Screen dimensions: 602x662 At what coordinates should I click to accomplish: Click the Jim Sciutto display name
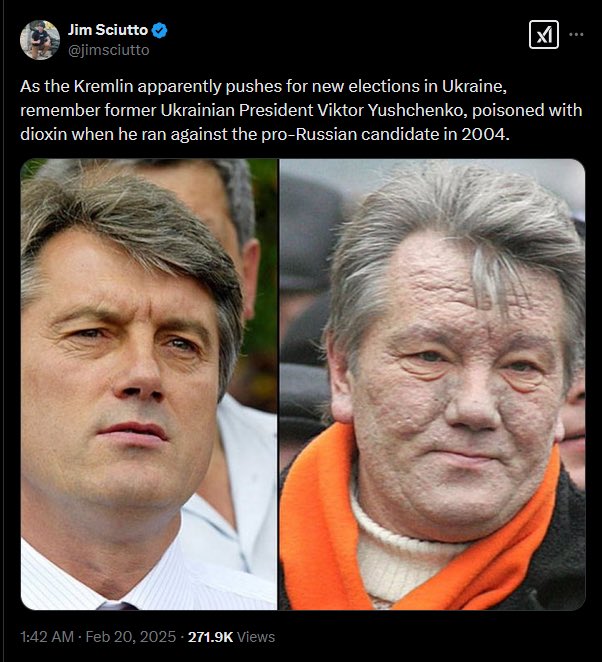108,30
